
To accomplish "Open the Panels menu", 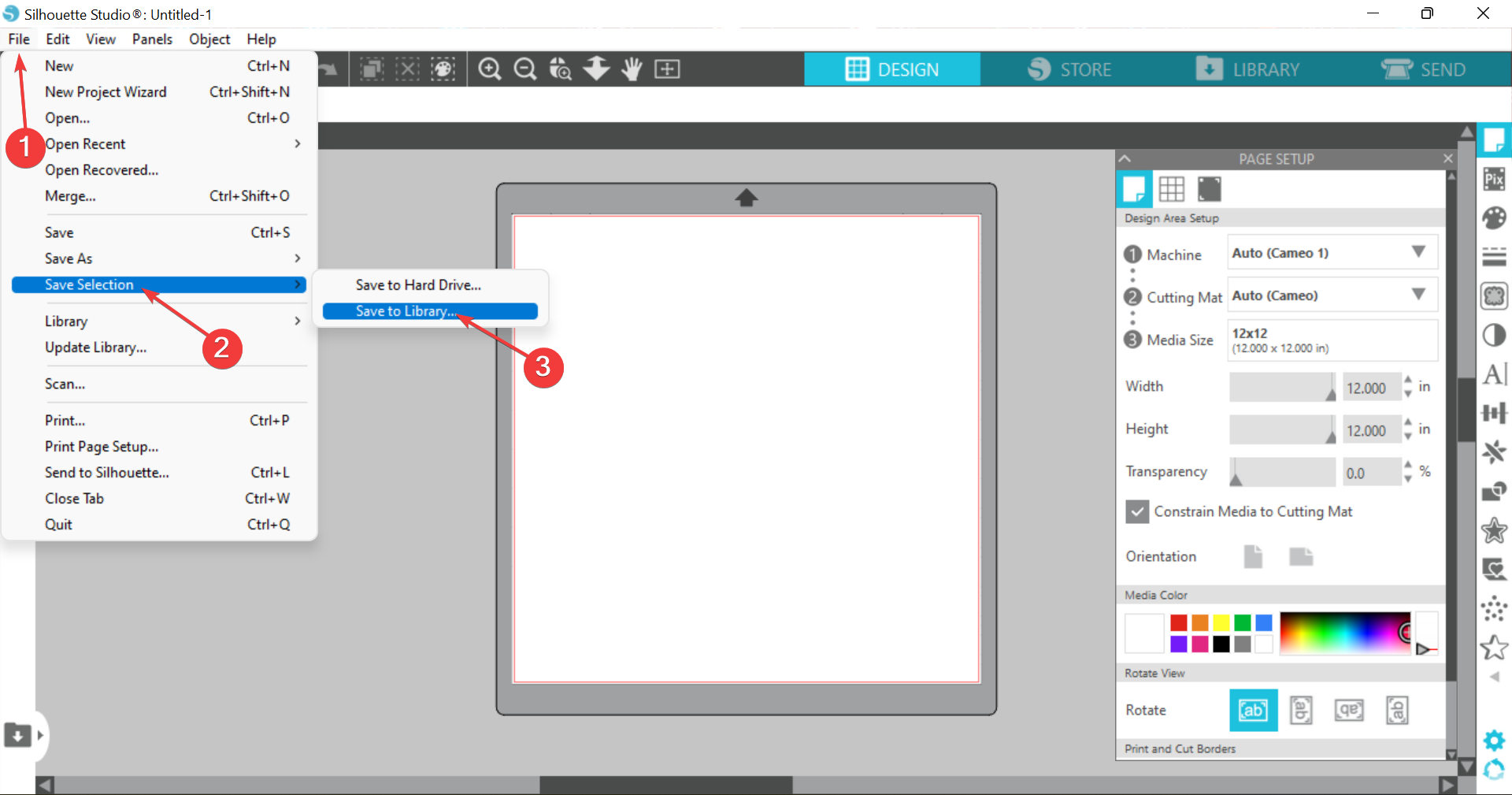I will click(152, 39).
